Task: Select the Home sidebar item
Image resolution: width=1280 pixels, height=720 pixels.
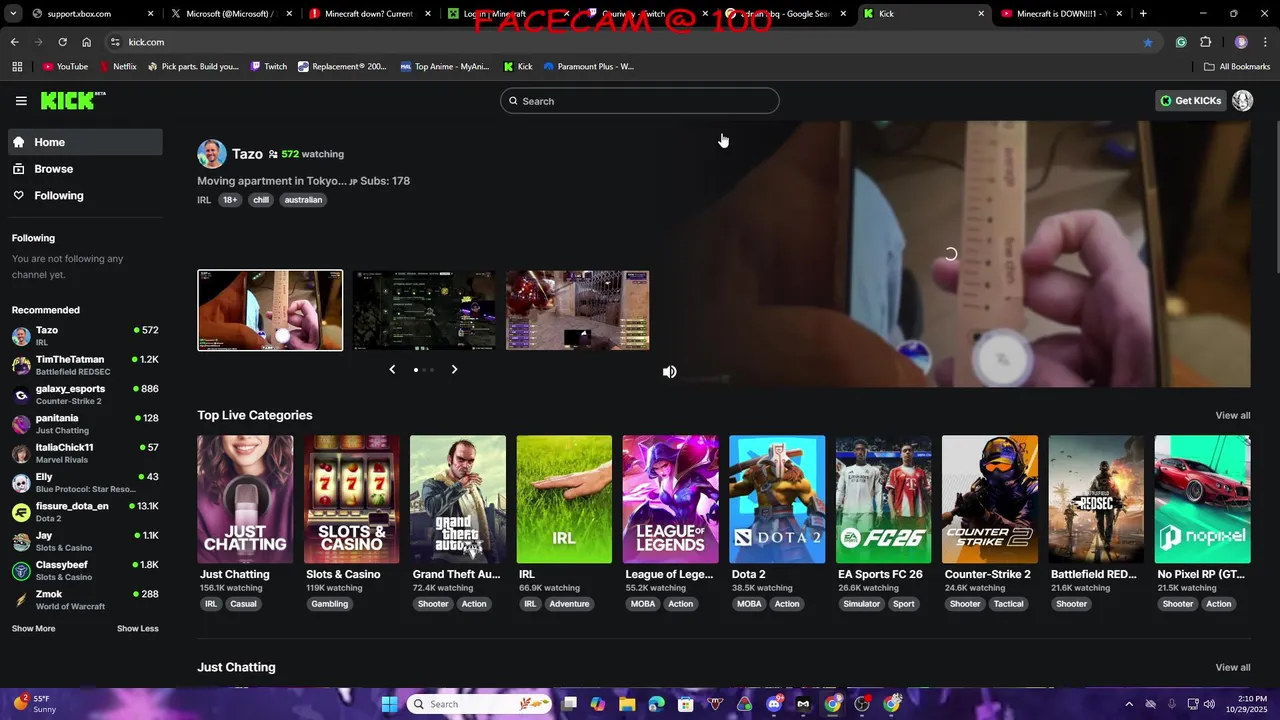Action: pos(85,142)
